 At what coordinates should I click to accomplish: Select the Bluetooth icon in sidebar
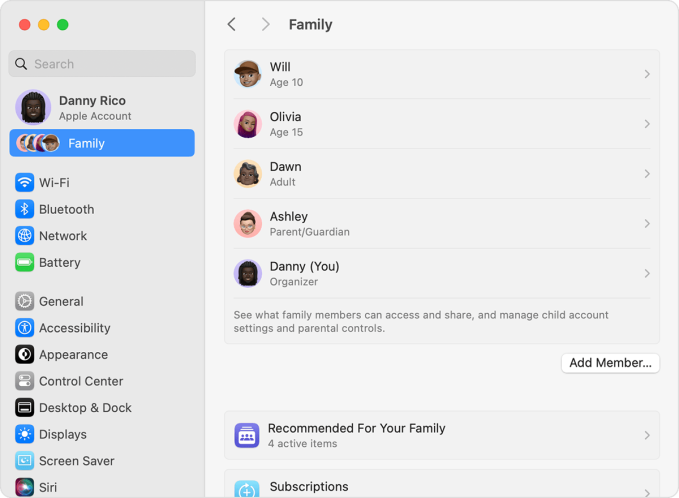coord(25,209)
